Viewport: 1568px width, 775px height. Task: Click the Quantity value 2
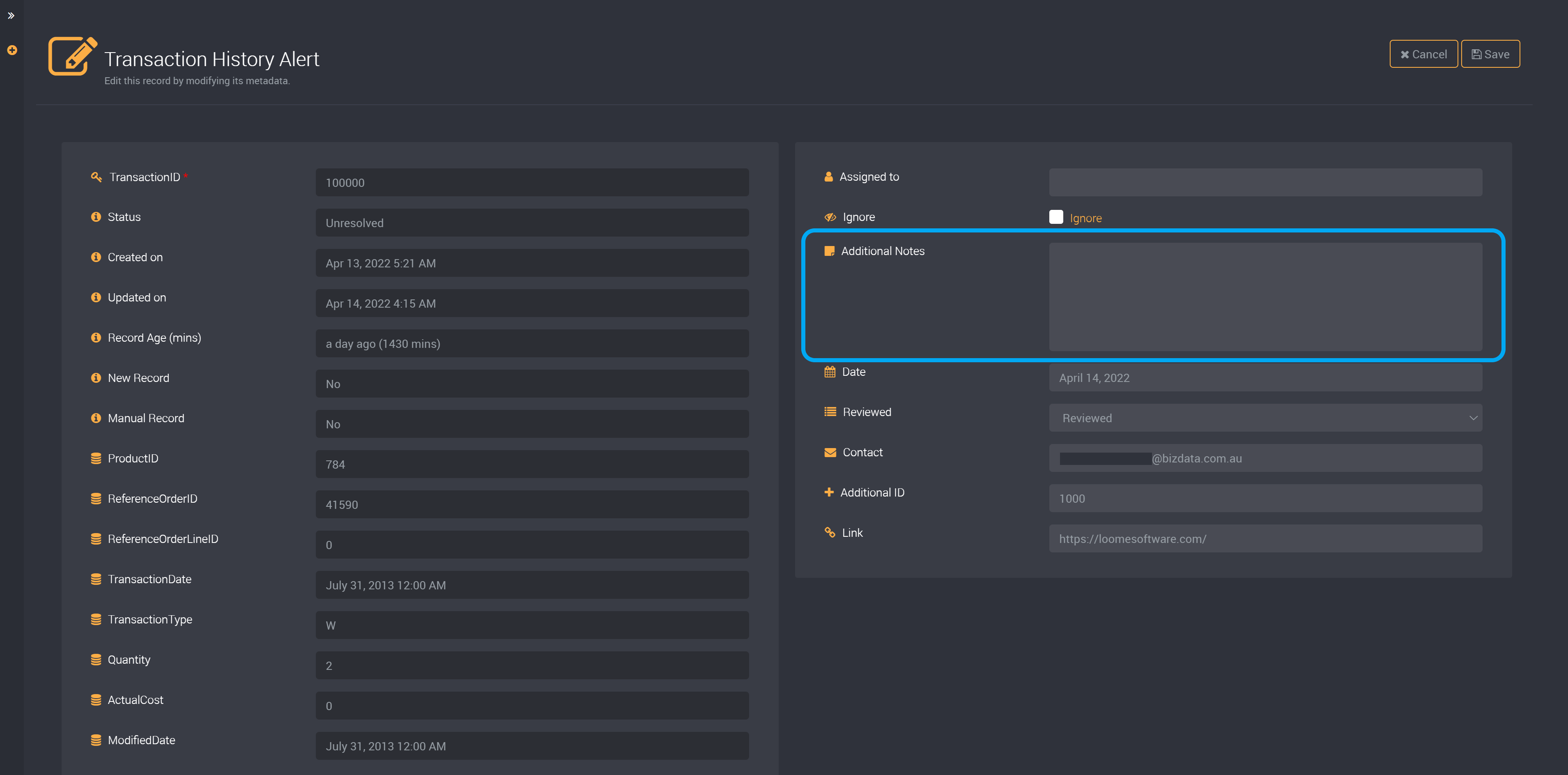coord(532,665)
